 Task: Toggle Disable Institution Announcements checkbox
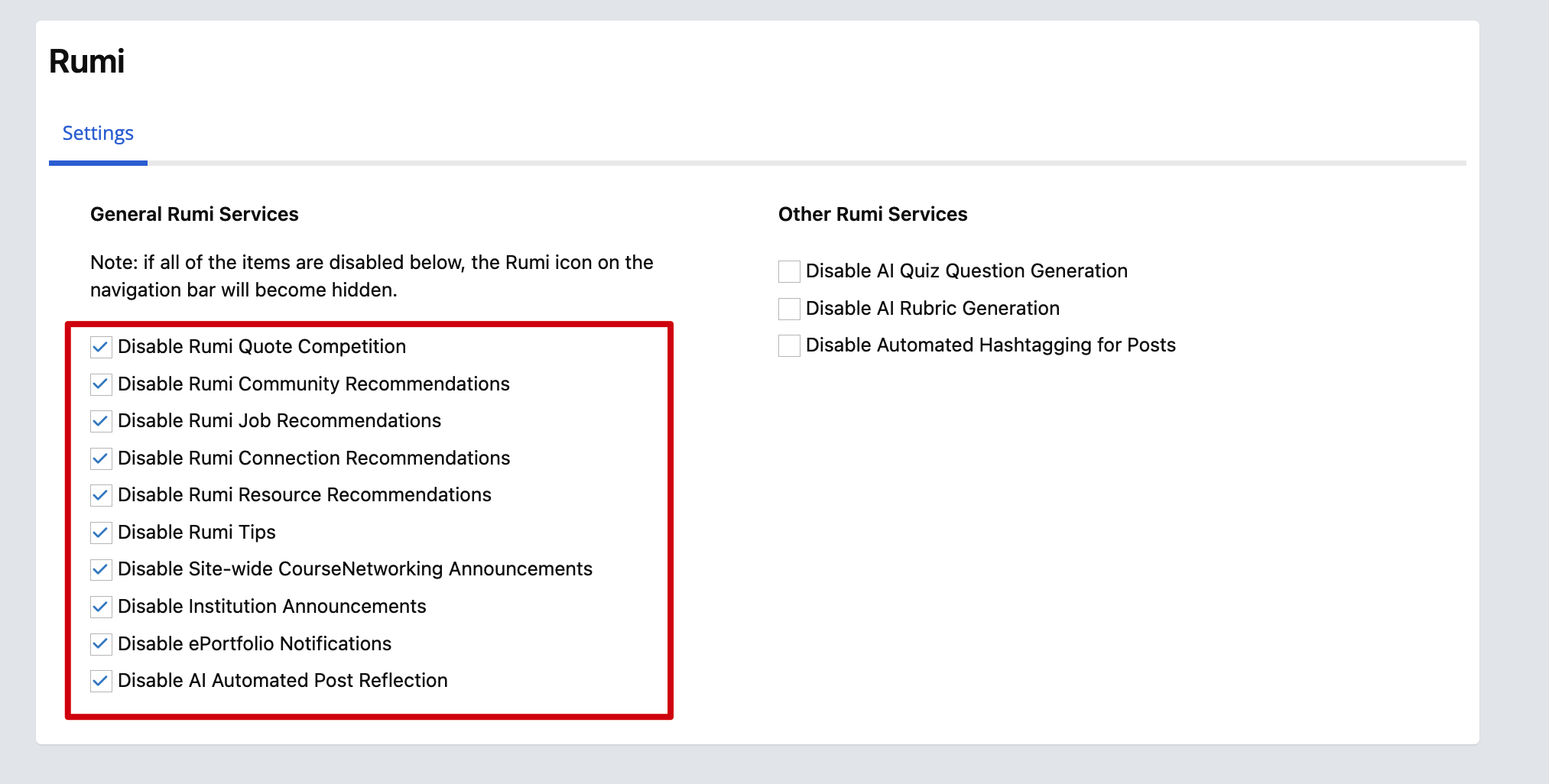tap(101, 607)
